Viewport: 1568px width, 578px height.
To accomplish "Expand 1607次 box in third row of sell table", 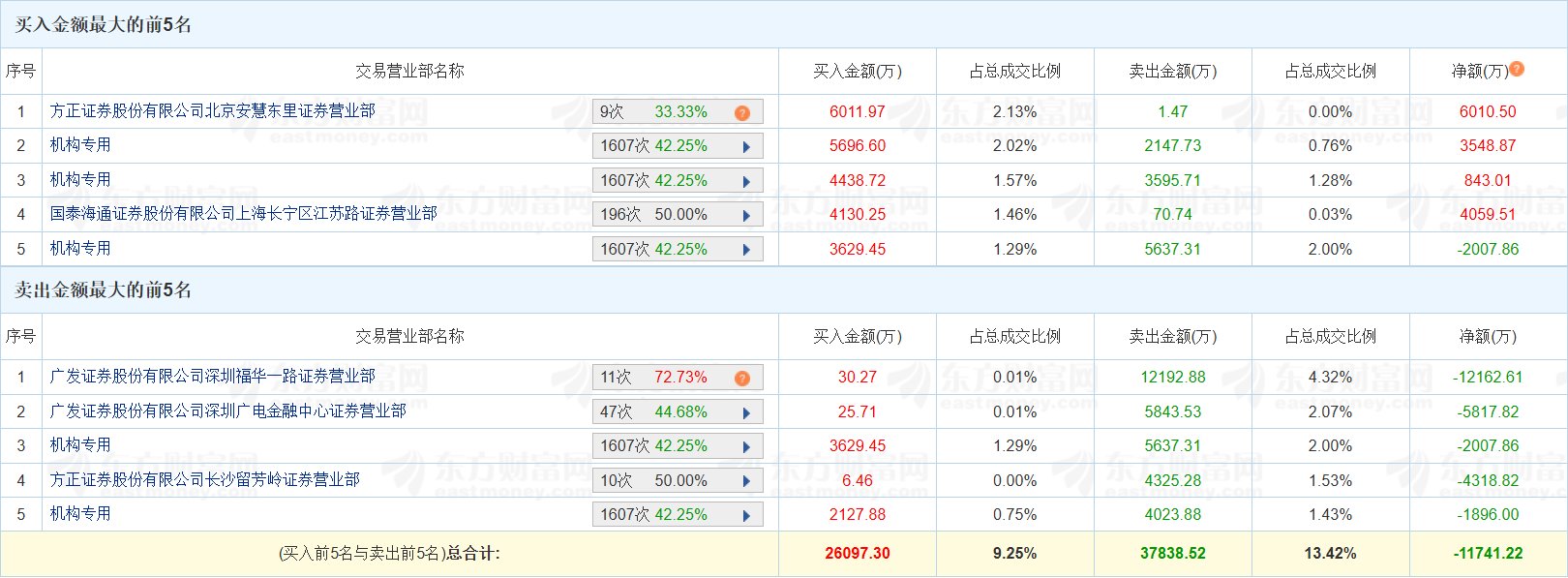I will 677,446.
